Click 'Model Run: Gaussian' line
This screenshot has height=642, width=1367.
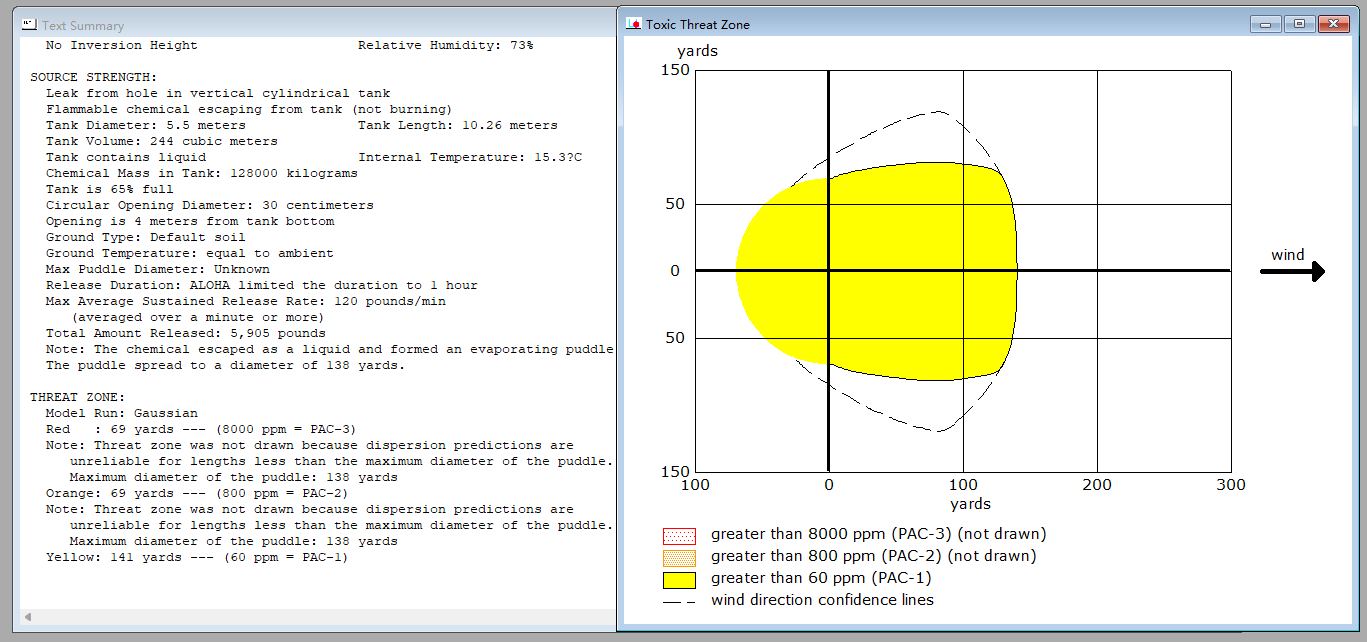pos(122,413)
